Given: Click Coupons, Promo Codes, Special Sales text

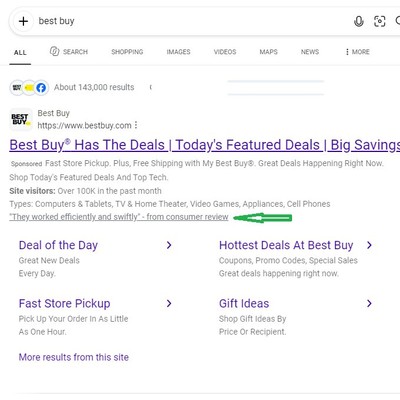Looking at the screenshot, I should pos(288,260).
